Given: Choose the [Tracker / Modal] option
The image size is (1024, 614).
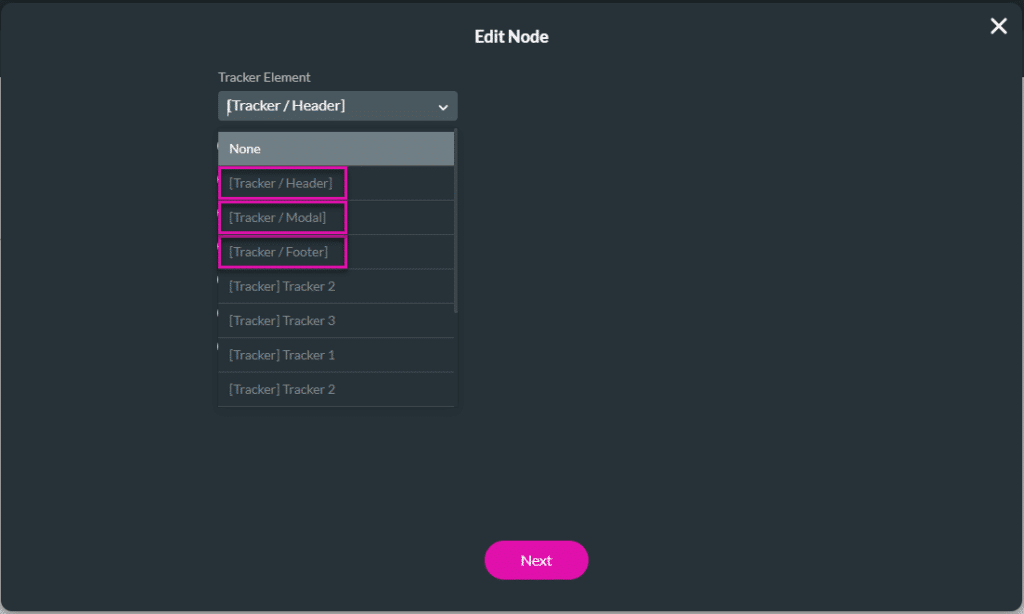Looking at the screenshot, I should tap(278, 217).
